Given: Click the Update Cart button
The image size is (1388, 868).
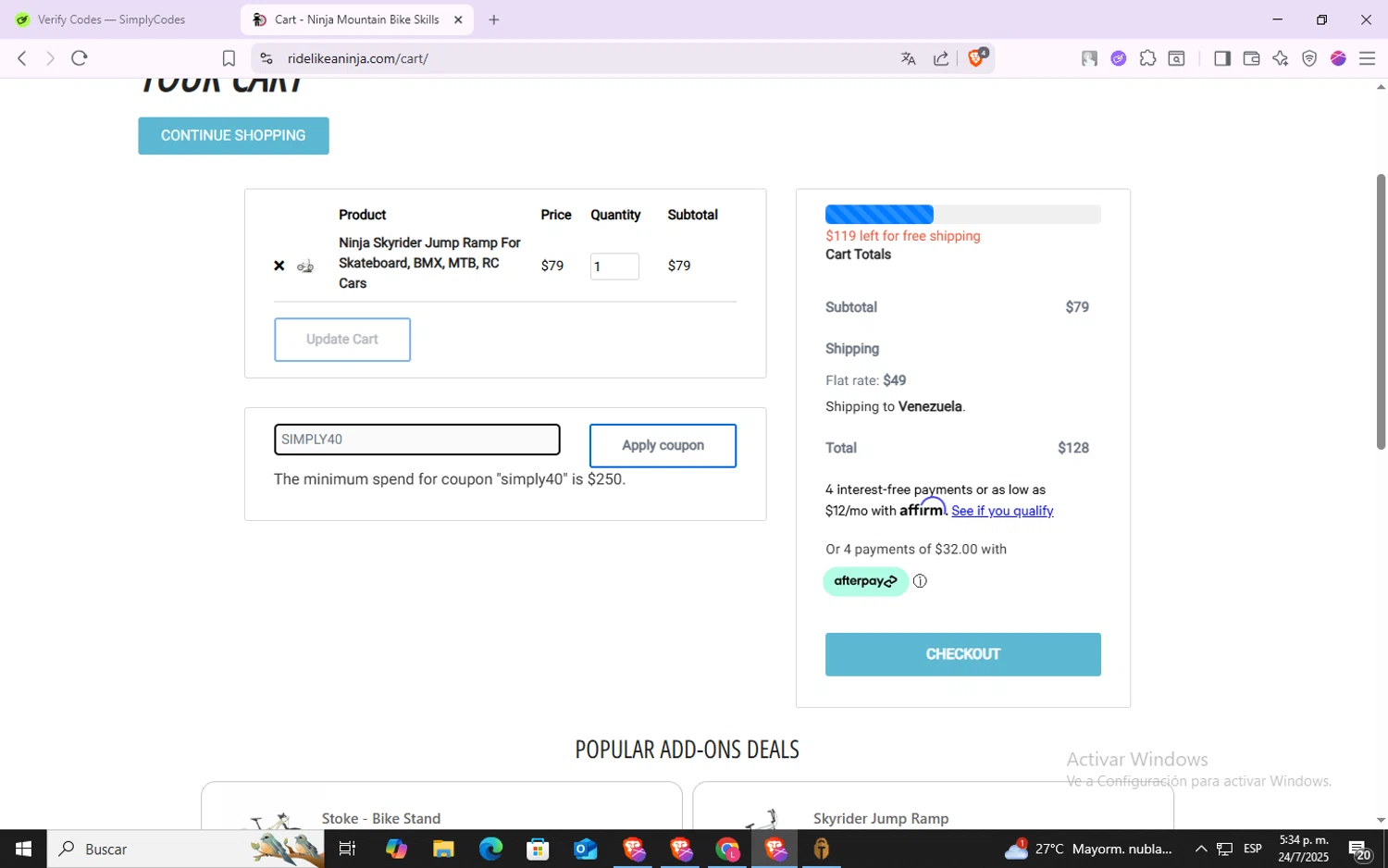Looking at the screenshot, I should 342,340.
